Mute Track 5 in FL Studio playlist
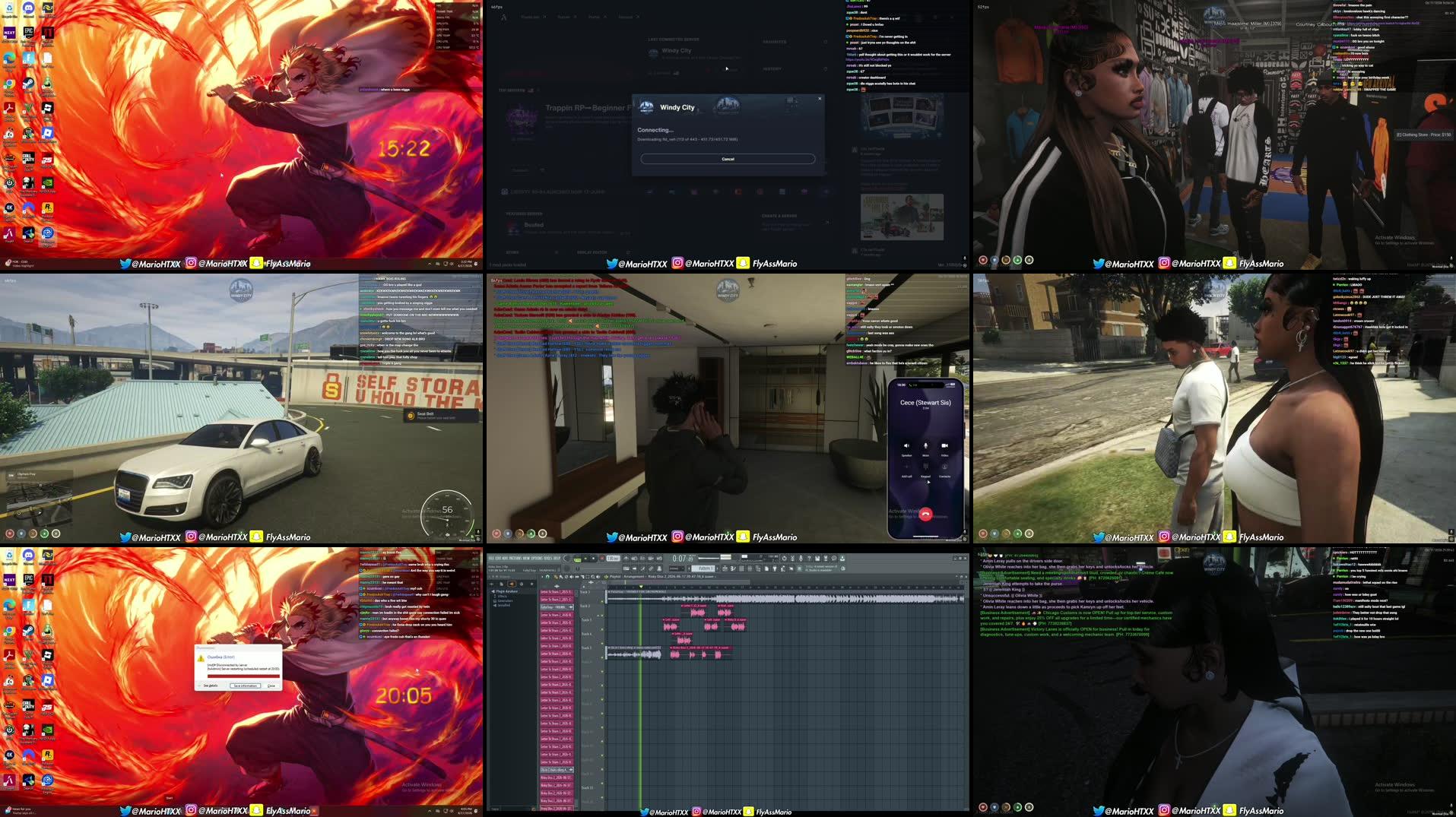 [602, 657]
